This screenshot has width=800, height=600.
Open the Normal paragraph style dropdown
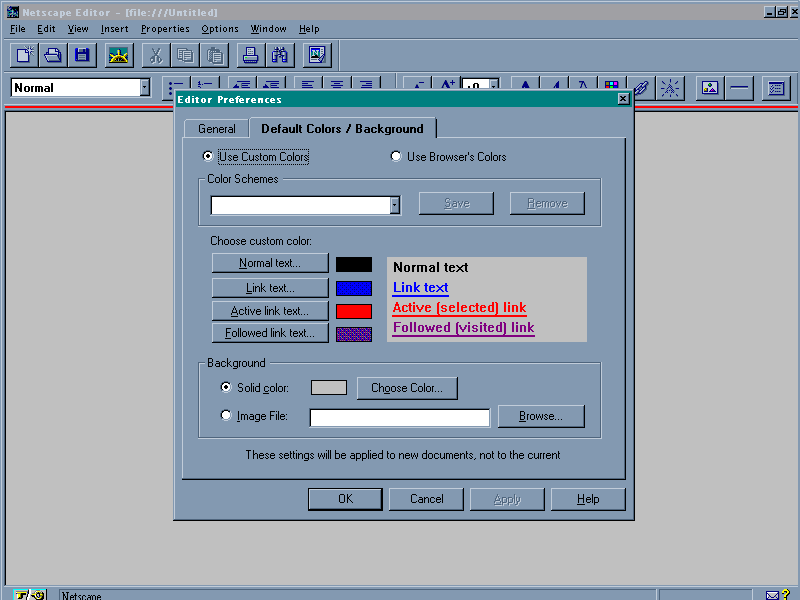144,88
